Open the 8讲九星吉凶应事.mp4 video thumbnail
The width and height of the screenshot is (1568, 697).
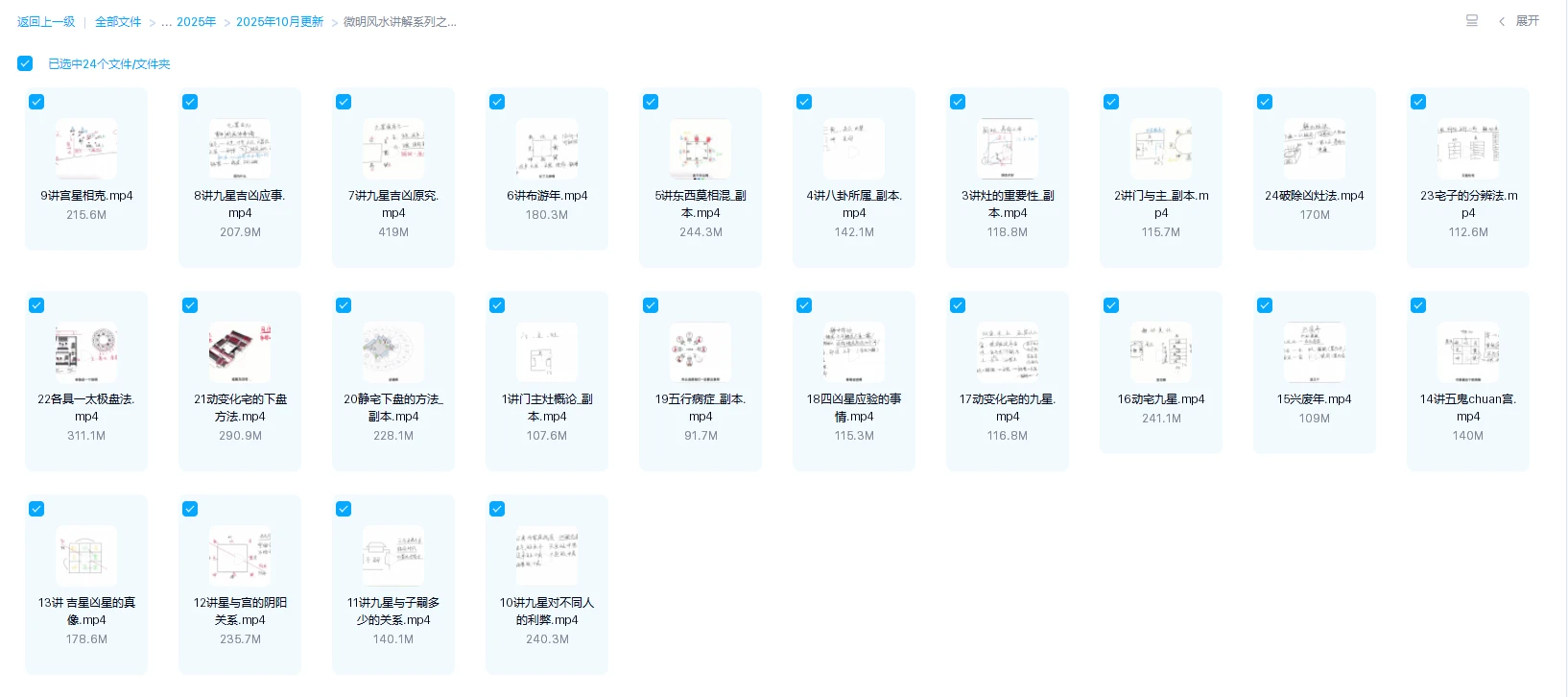240,149
